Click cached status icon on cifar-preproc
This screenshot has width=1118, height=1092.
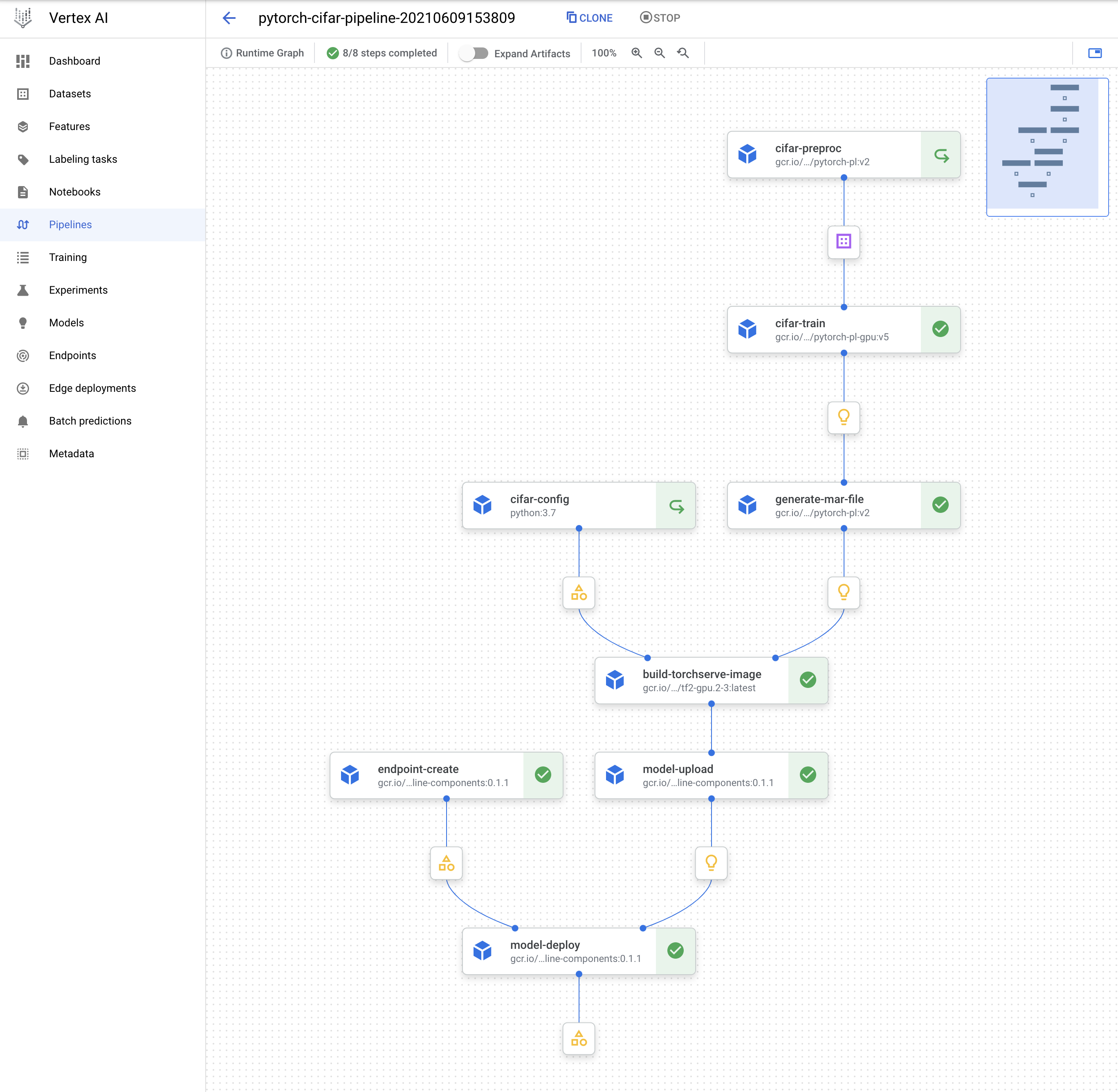941,155
